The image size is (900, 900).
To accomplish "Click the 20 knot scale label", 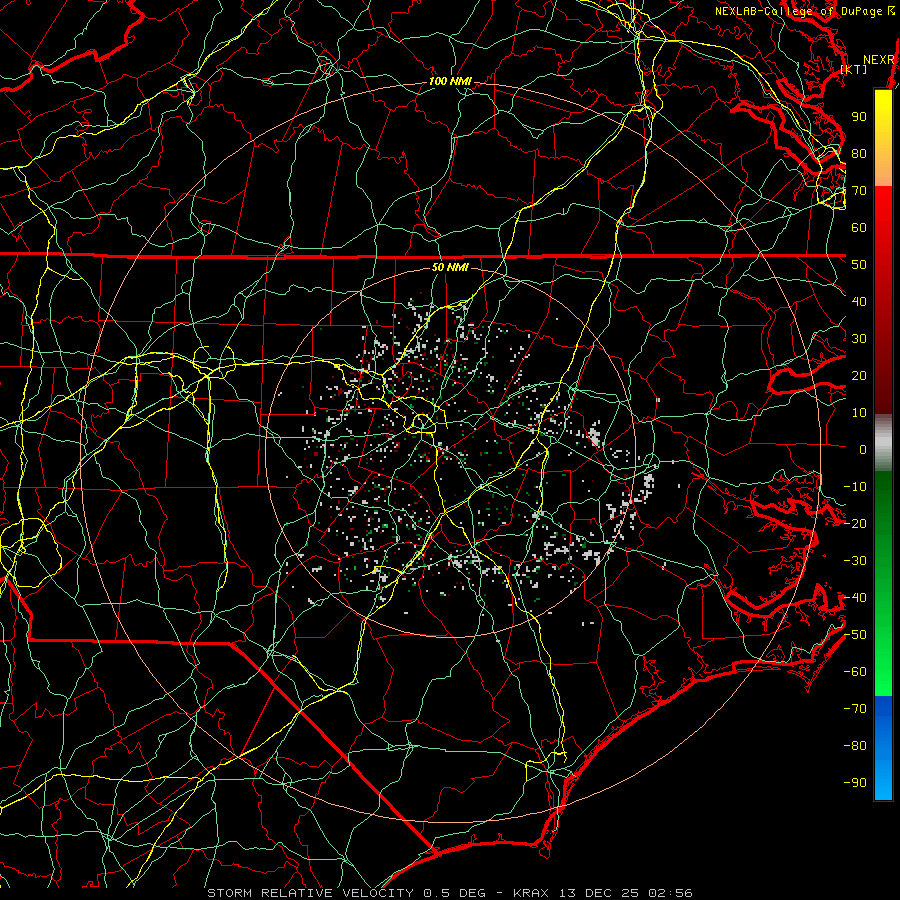I will click(x=859, y=375).
